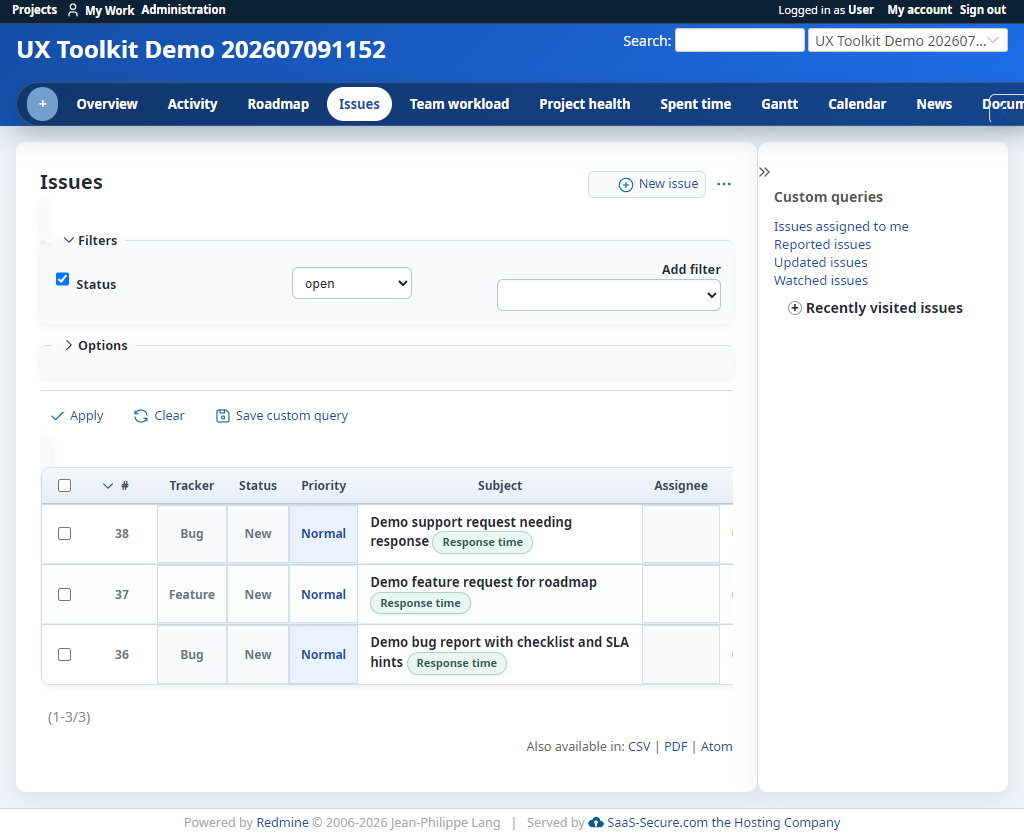Collapse the Filters section
The width and height of the screenshot is (1024, 836).
pyautogui.click(x=91, y=240)
